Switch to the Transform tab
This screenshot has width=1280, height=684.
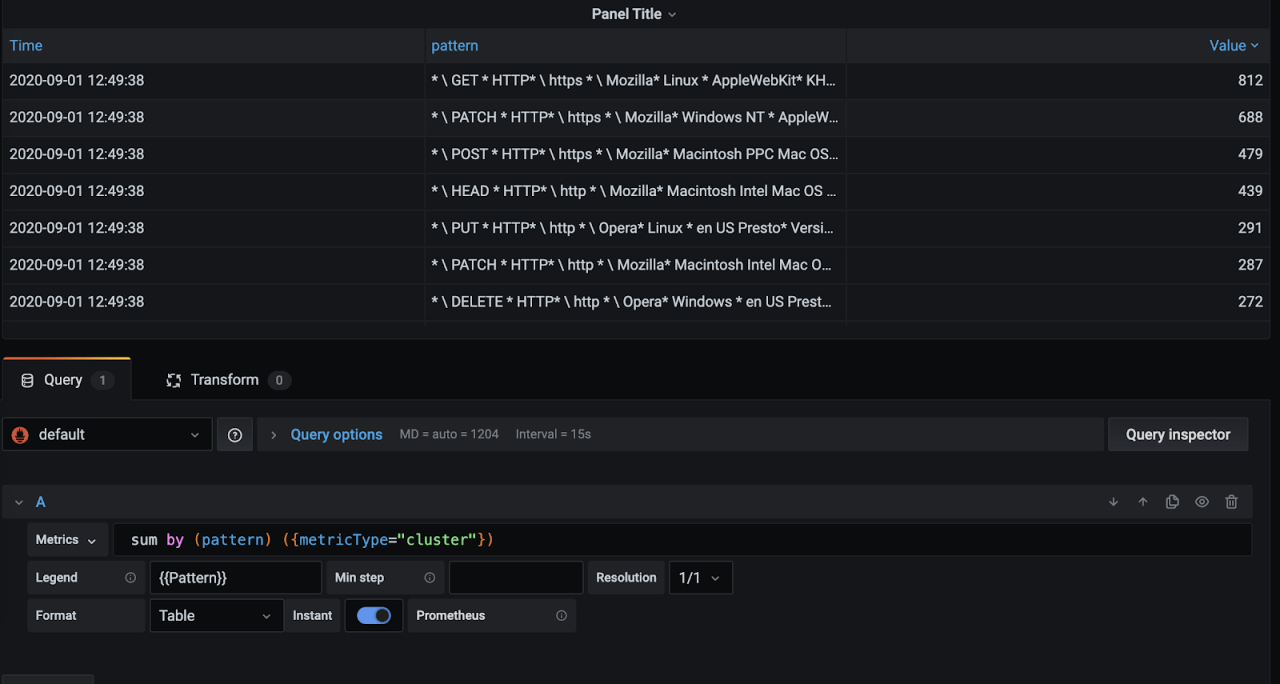pyautogui.click(x=227, y=380)
